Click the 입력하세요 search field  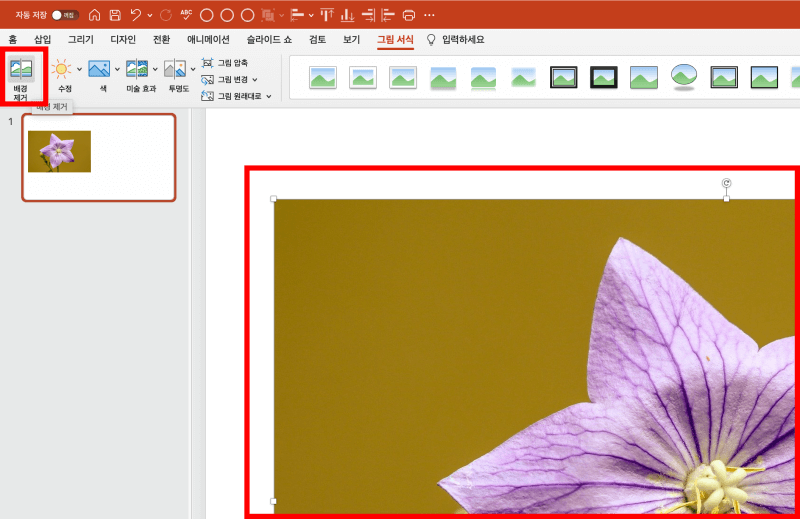pos(463,40)
